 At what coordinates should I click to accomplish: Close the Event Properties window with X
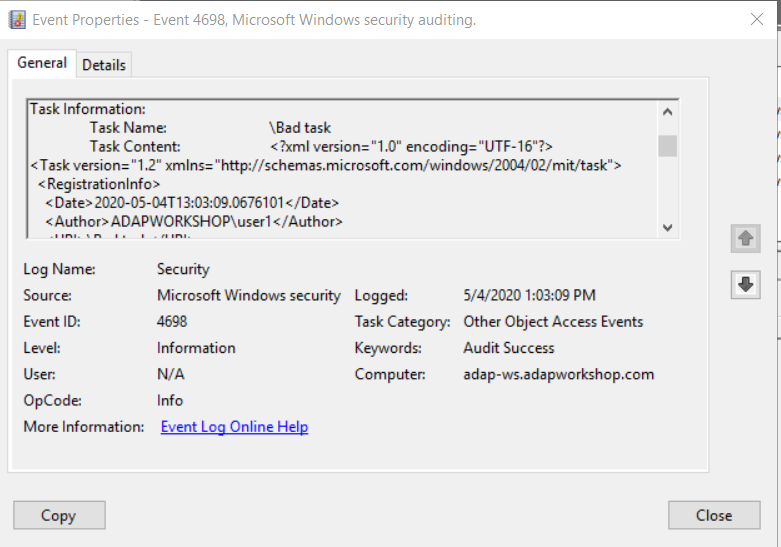click(x=757, y=19)
